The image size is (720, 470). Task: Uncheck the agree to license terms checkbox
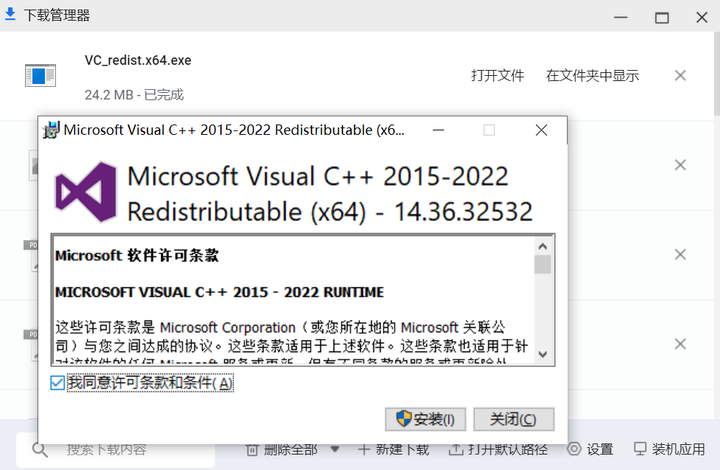(57, 383)
